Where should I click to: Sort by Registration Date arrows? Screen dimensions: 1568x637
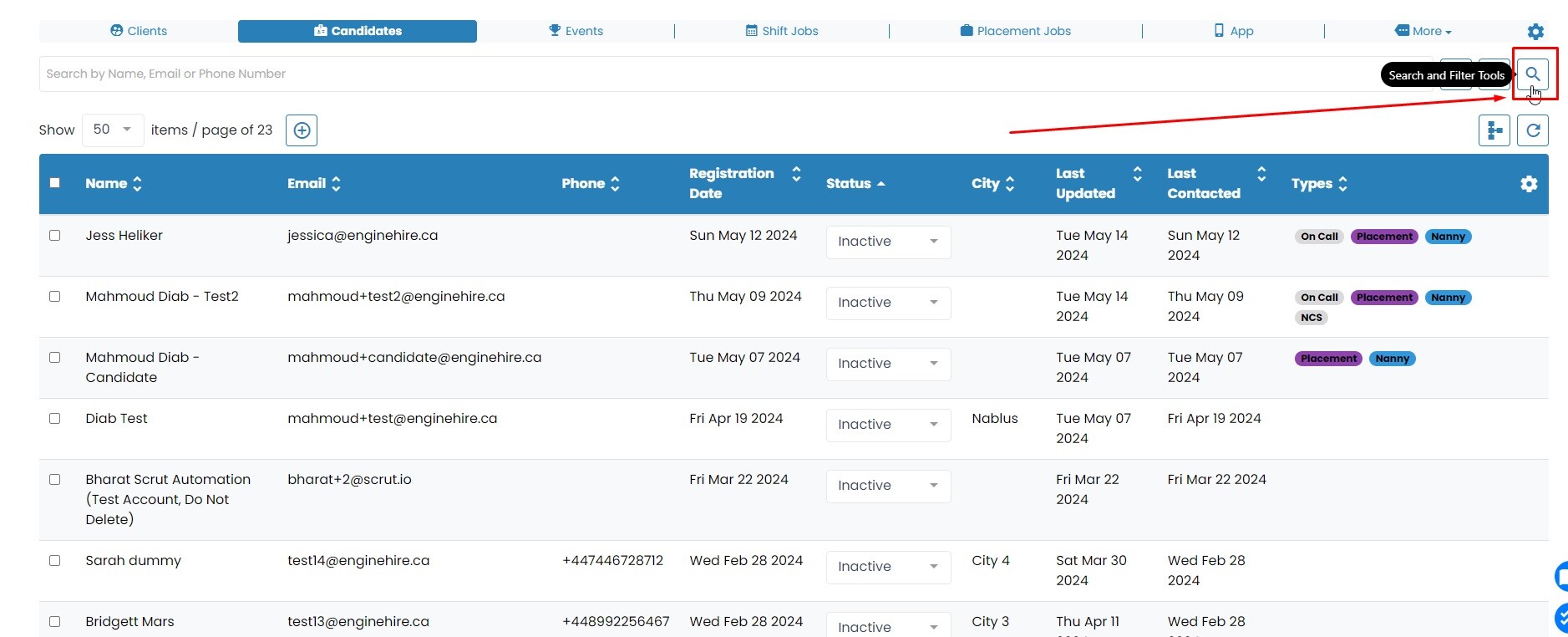(x=796, y=174)
